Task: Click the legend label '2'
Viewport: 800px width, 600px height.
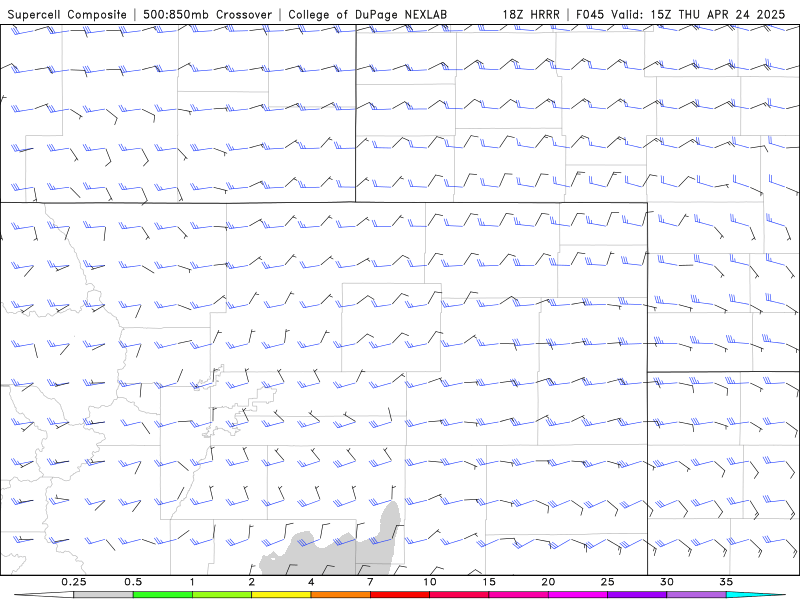Action: [x=252, y=582]
